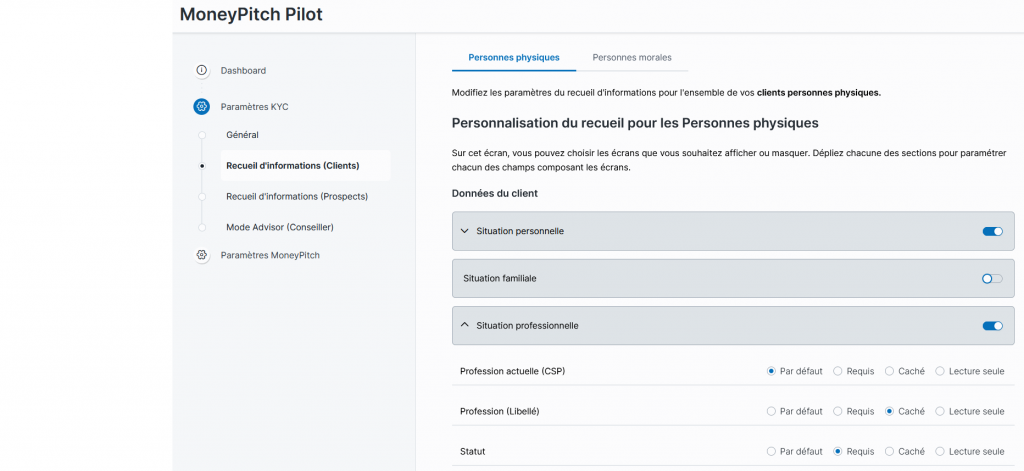Switch to the Personnes morales tab

coord(632,58)
